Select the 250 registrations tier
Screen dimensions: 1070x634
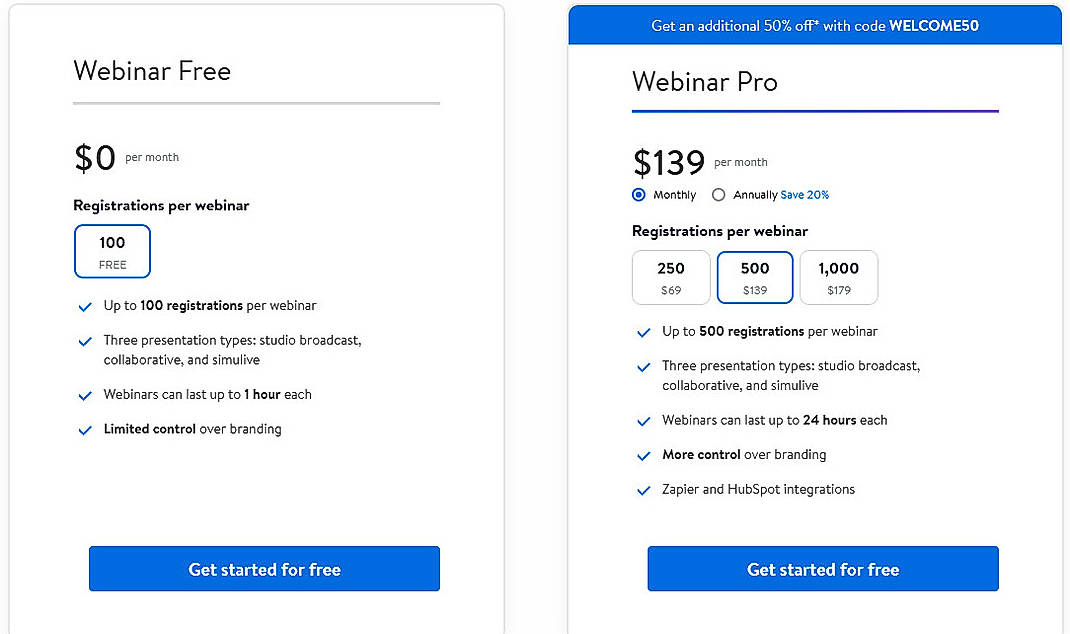[671, 277]
